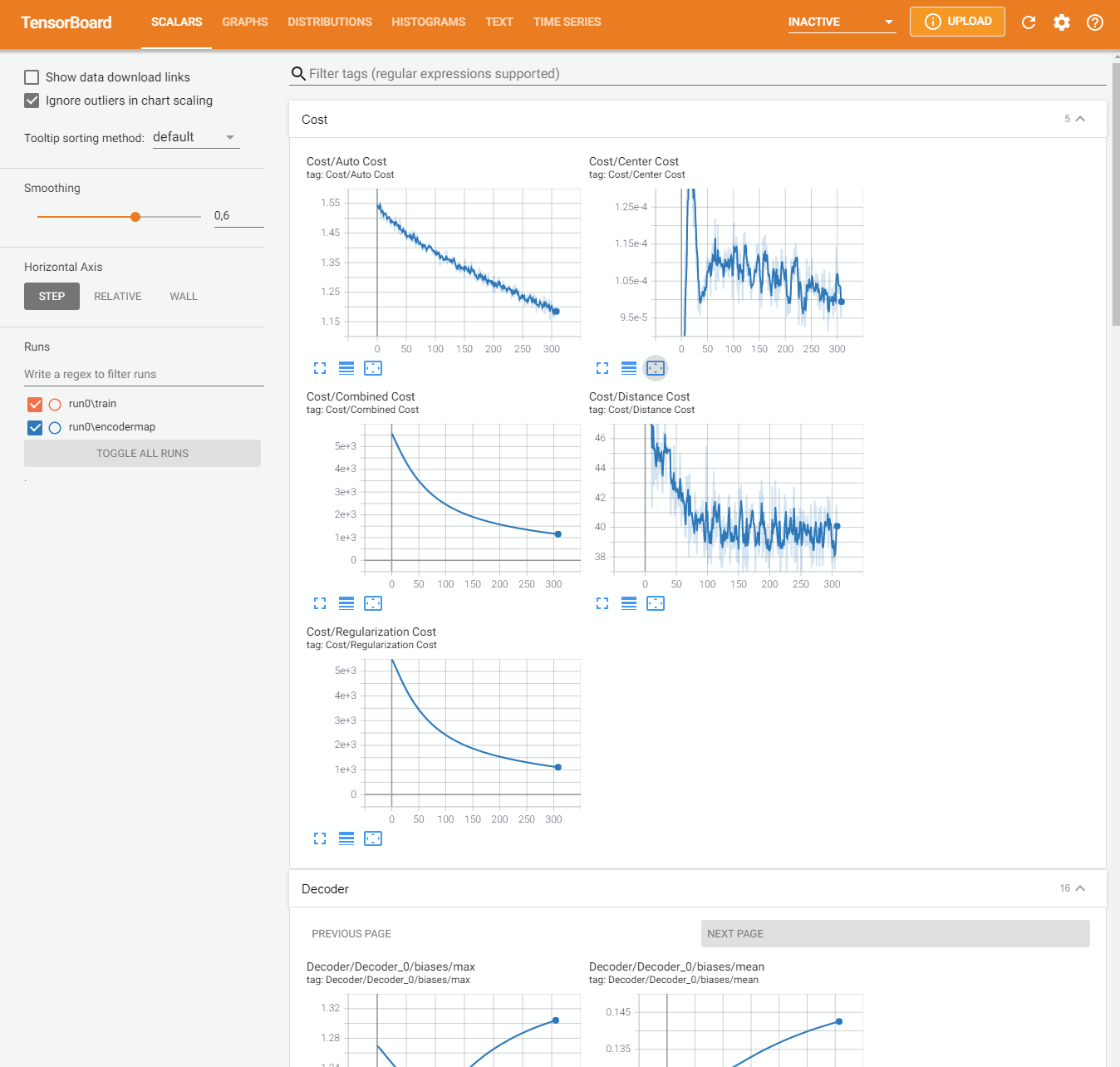Viewport: 1120px width, 1067px height.
Task: Click the Distance Cost chart plot area
Action: click(x=739, y=498)
